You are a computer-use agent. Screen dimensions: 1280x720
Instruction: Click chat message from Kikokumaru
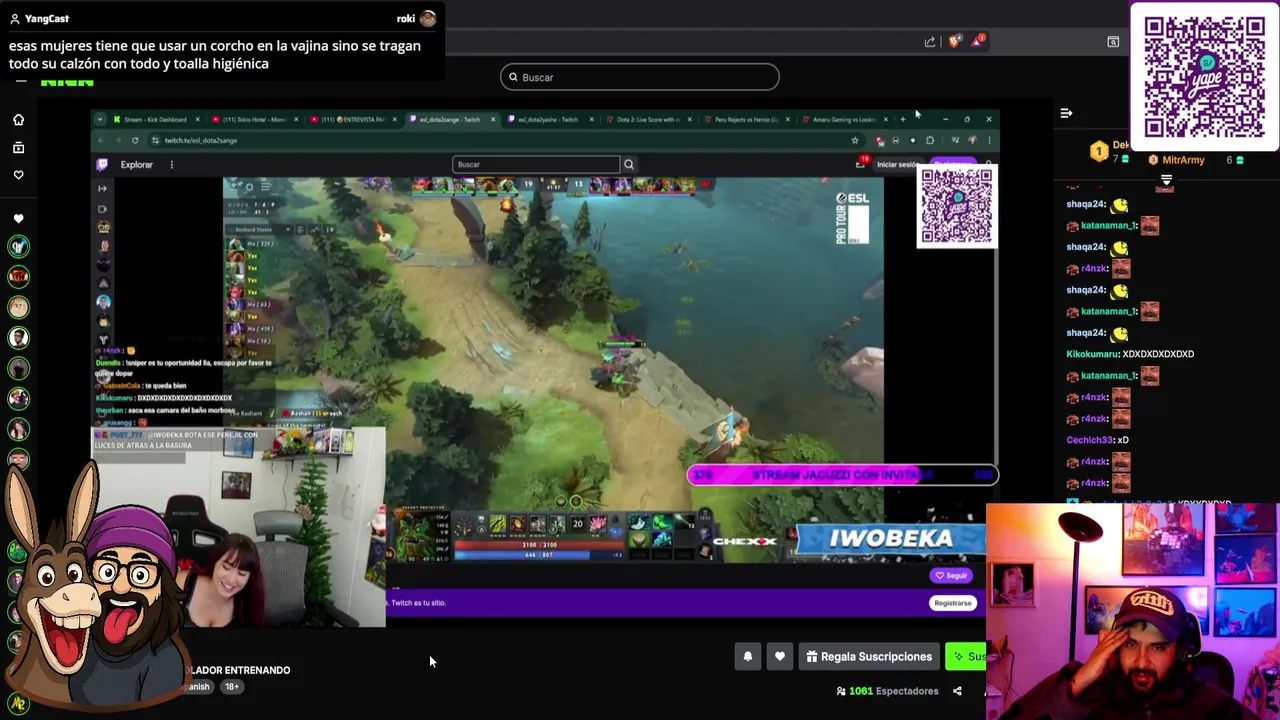[x=1130, y=354]
